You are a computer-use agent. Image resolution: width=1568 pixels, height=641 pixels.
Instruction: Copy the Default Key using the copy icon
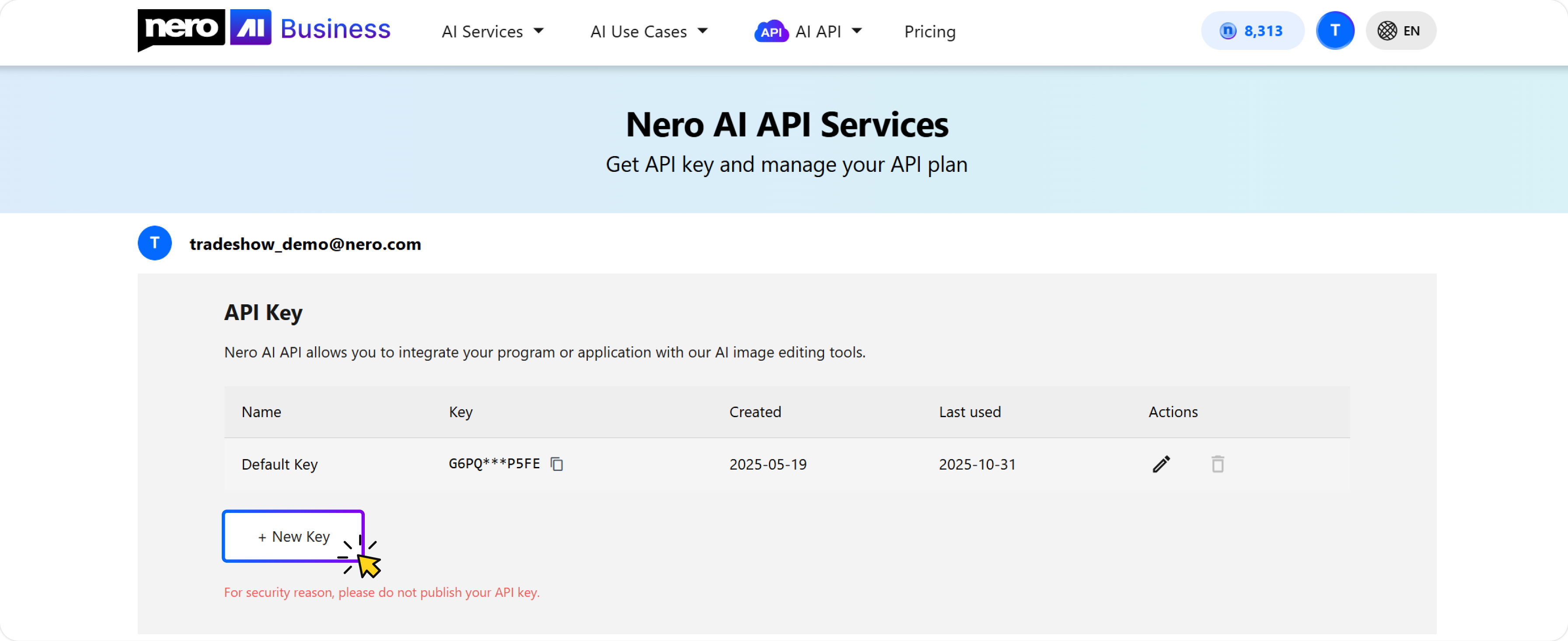coord(557,464)
